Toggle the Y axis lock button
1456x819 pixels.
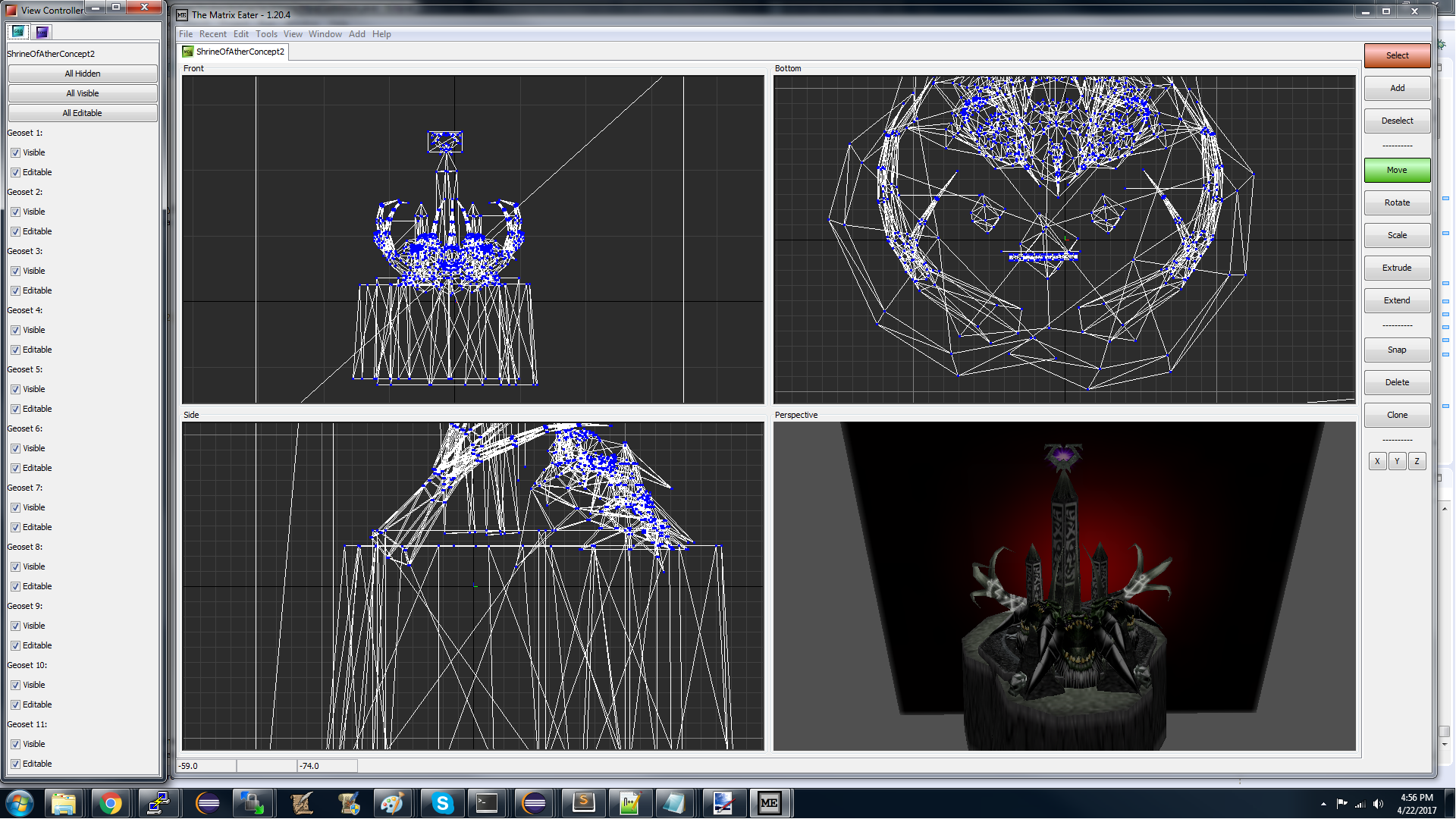pos(1397,461)
